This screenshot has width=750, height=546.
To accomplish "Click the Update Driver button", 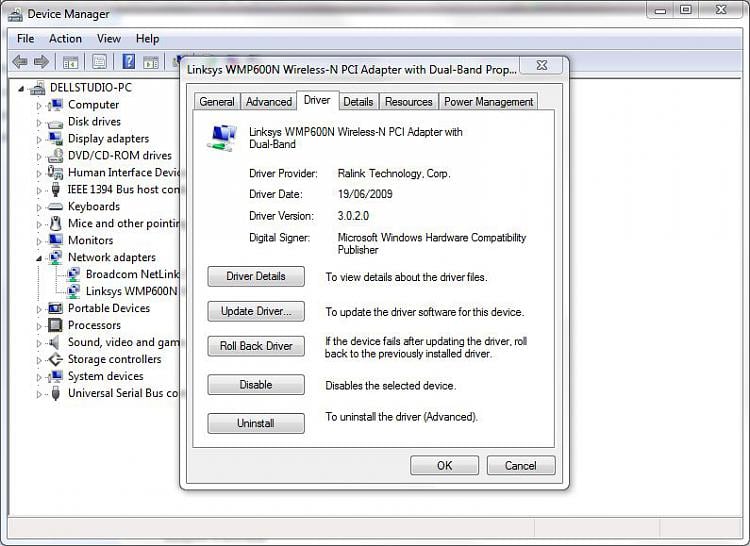I will point(256,311).
